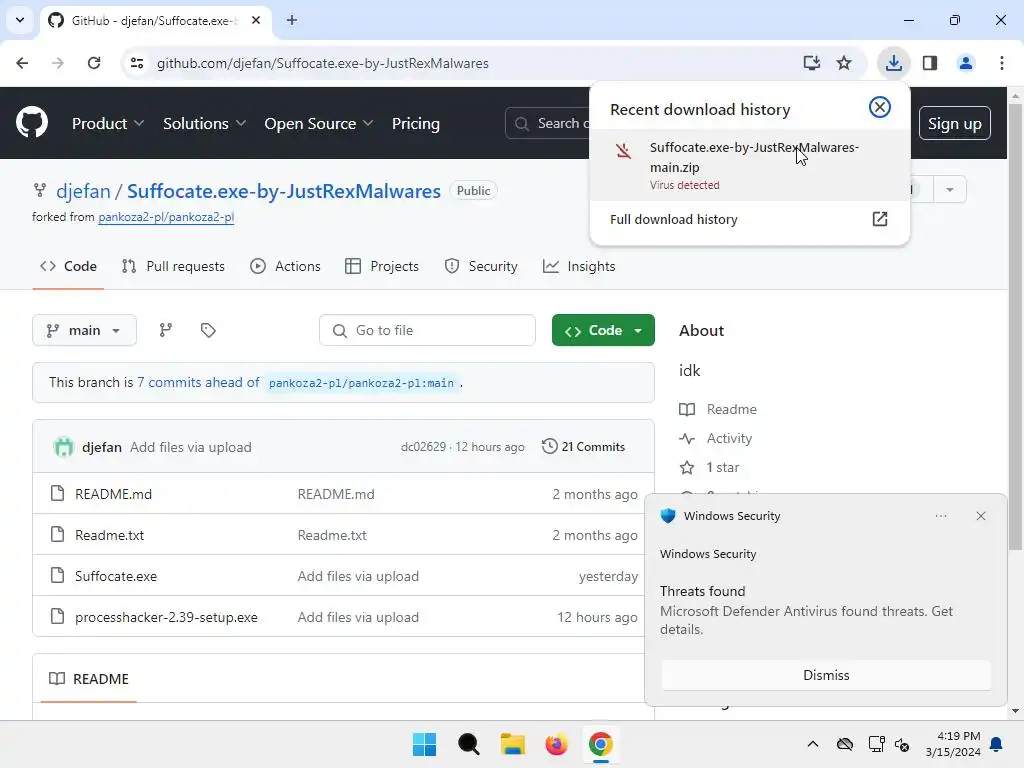
Task: Open full download history external icon
Action: [x=880, y=219]
